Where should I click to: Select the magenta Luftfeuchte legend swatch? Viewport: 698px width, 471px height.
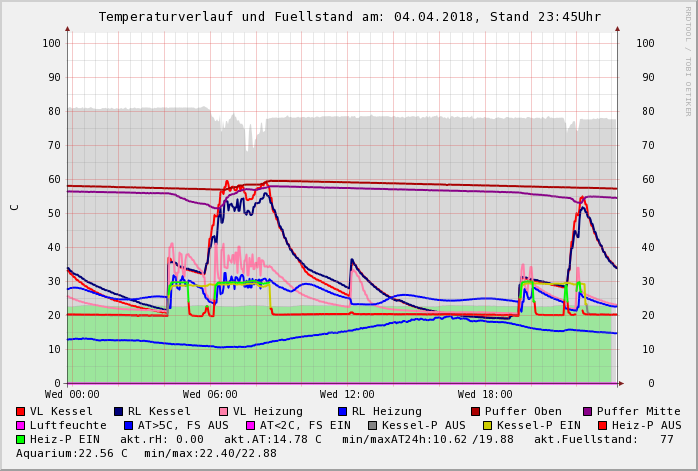click(x=20, y=425)
